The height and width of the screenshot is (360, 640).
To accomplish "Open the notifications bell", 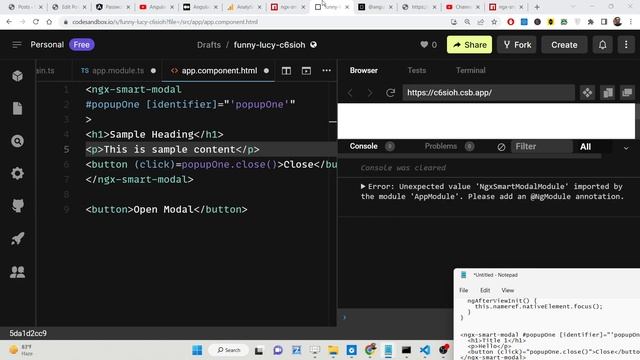I will [x=602, y=45].
